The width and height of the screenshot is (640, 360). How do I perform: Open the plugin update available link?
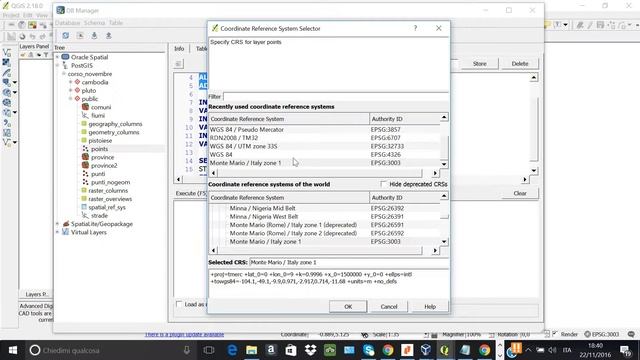coord(184,334)
